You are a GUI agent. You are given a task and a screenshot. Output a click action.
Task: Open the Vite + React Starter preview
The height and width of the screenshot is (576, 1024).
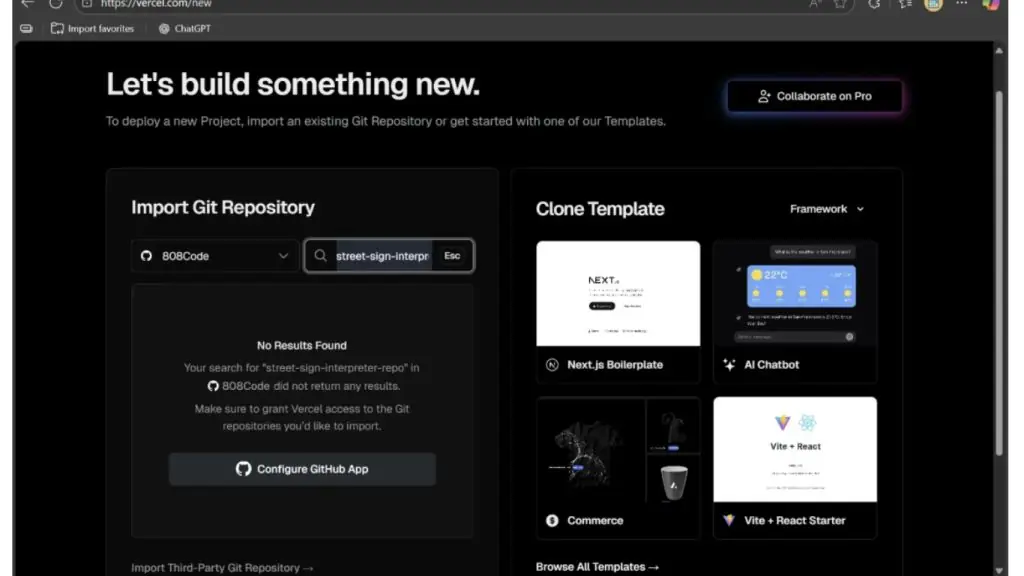click(x=795, y=450)
